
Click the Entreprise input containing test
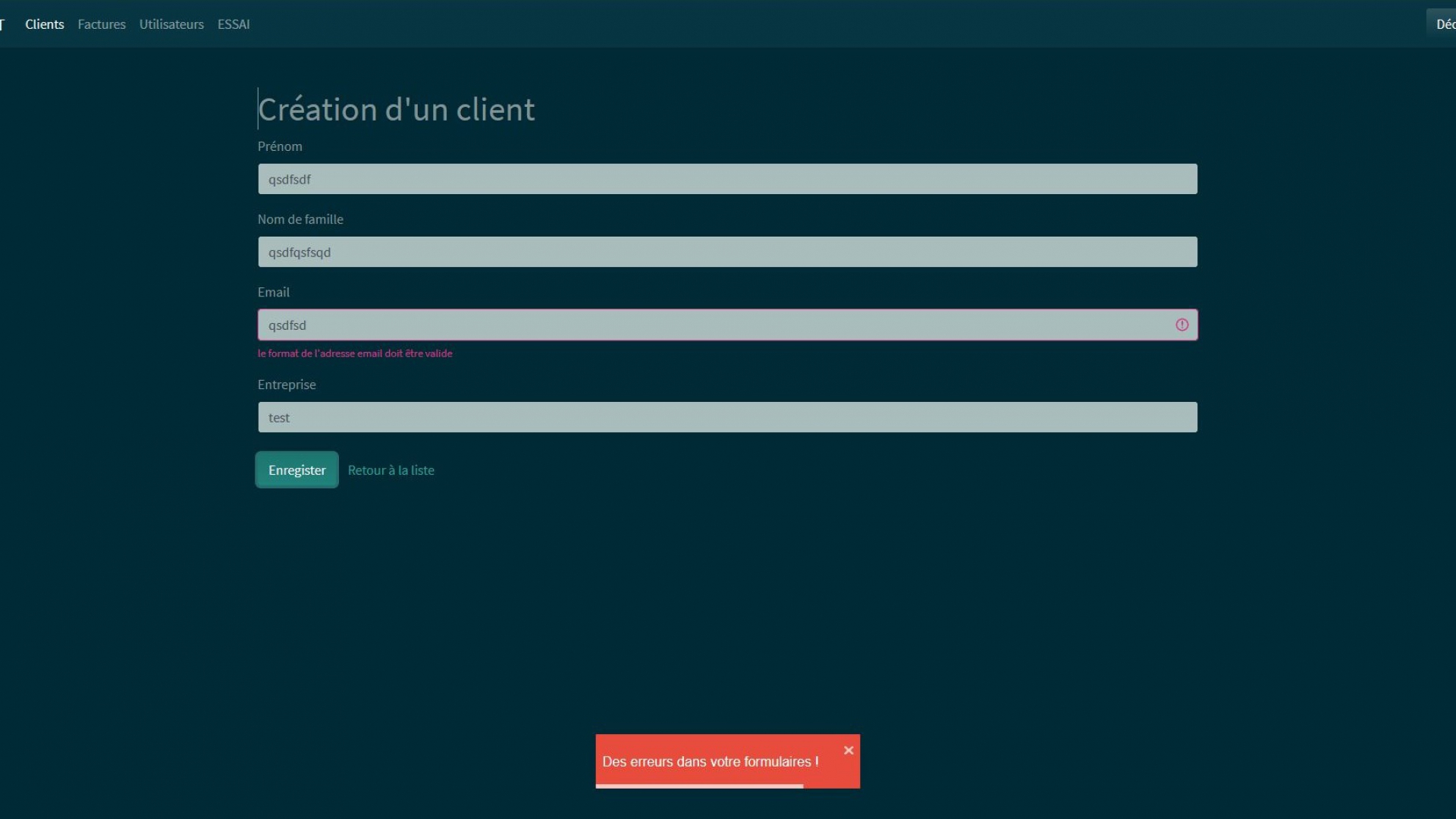(x=726, y=417)
